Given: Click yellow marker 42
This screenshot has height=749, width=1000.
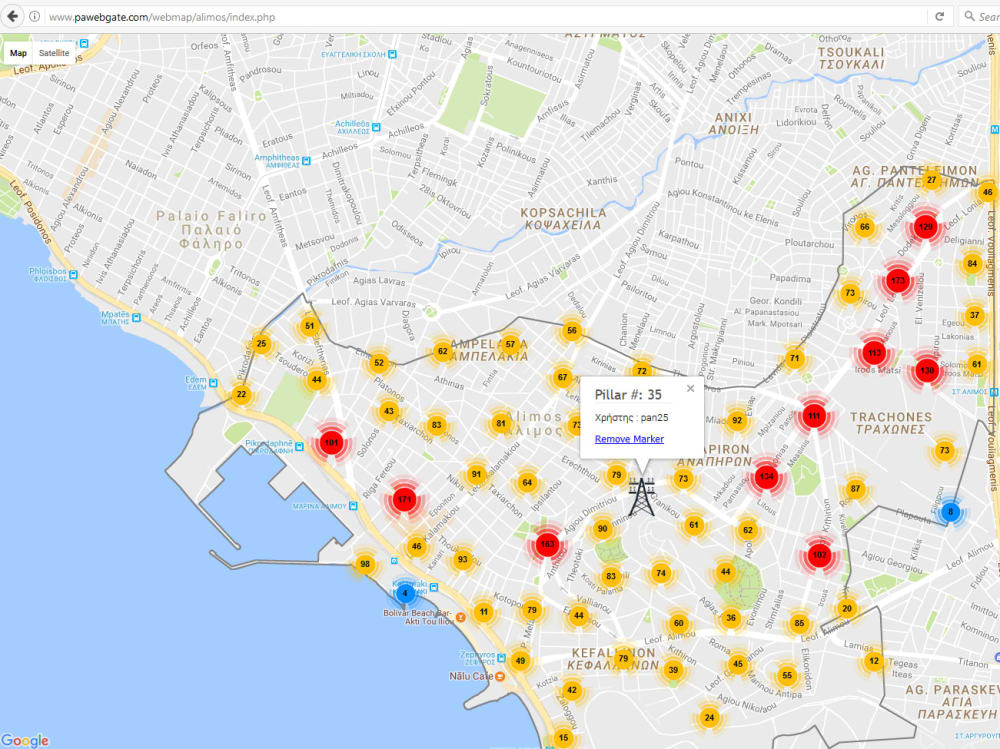Looking at the screenshot, I should click(572, 690).
